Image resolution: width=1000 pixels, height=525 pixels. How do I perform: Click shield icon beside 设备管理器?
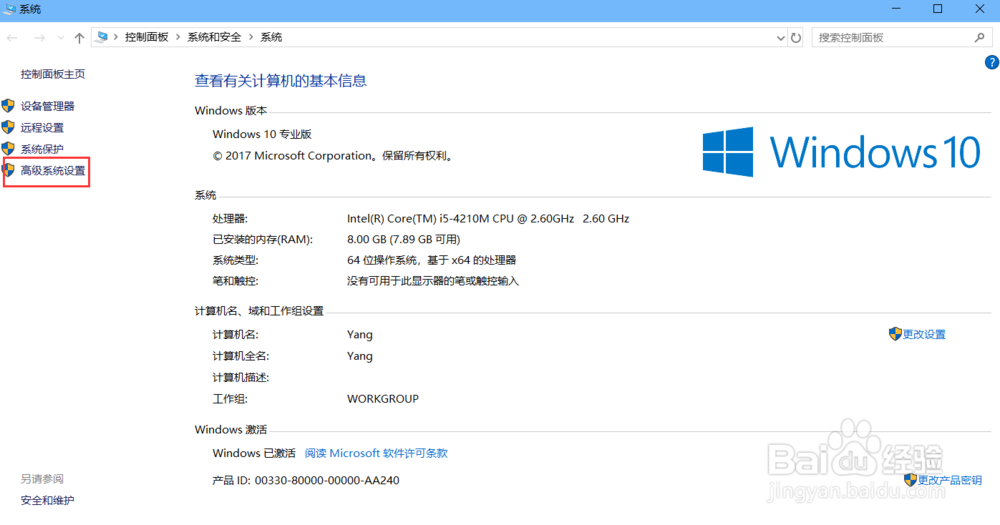pos(8,105)
